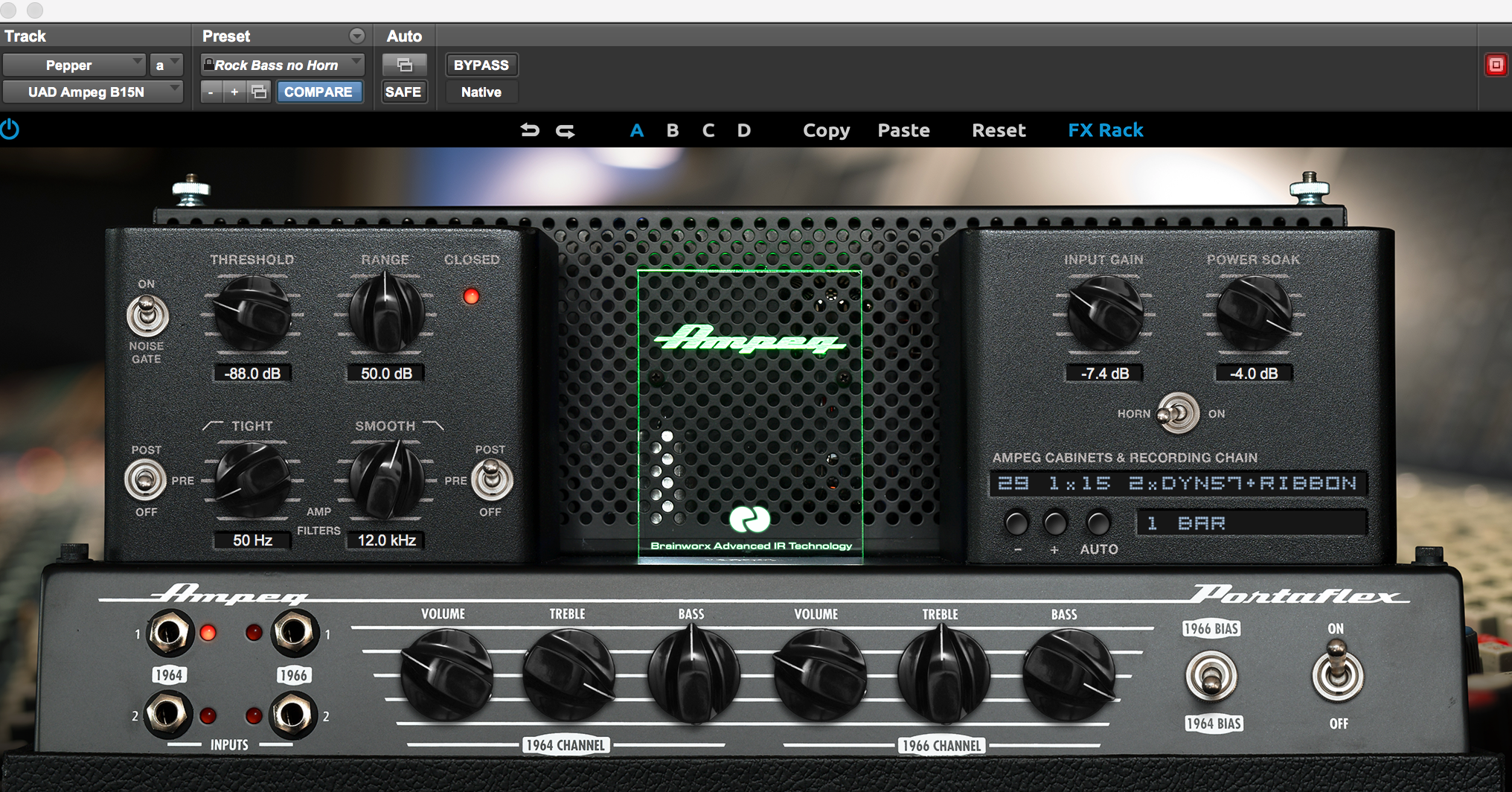
Task: Click the 50 Hz tight filter value field
Action: [x=252, y=540]
